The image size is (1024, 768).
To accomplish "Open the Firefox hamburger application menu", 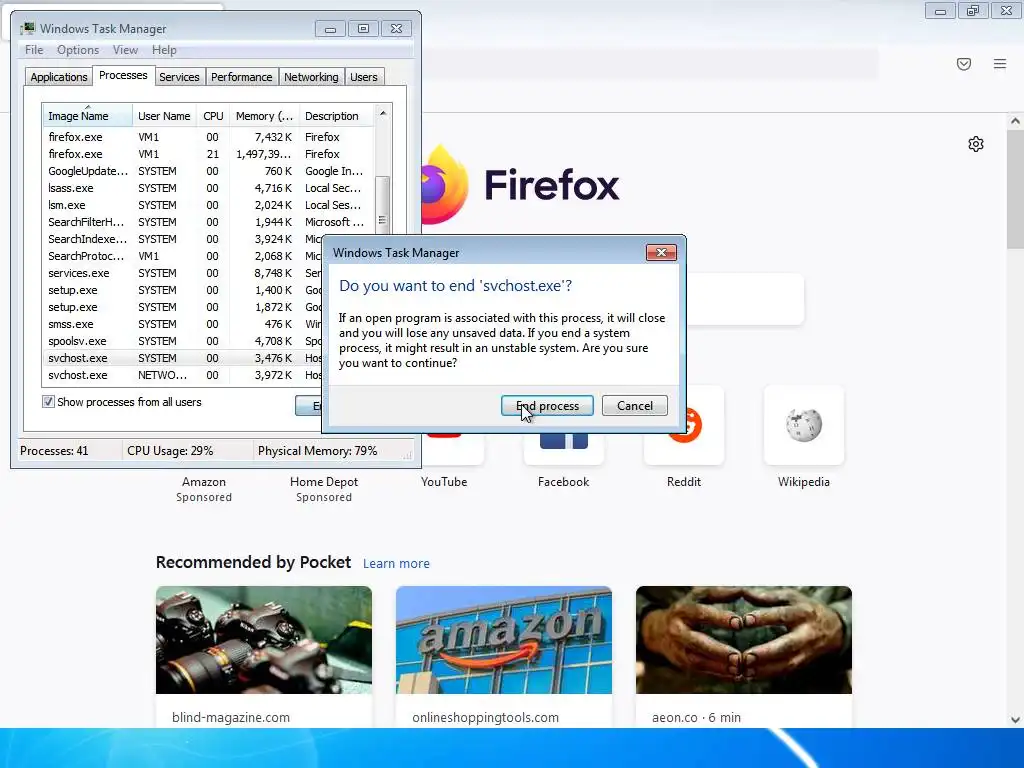I will point(1000,63).
